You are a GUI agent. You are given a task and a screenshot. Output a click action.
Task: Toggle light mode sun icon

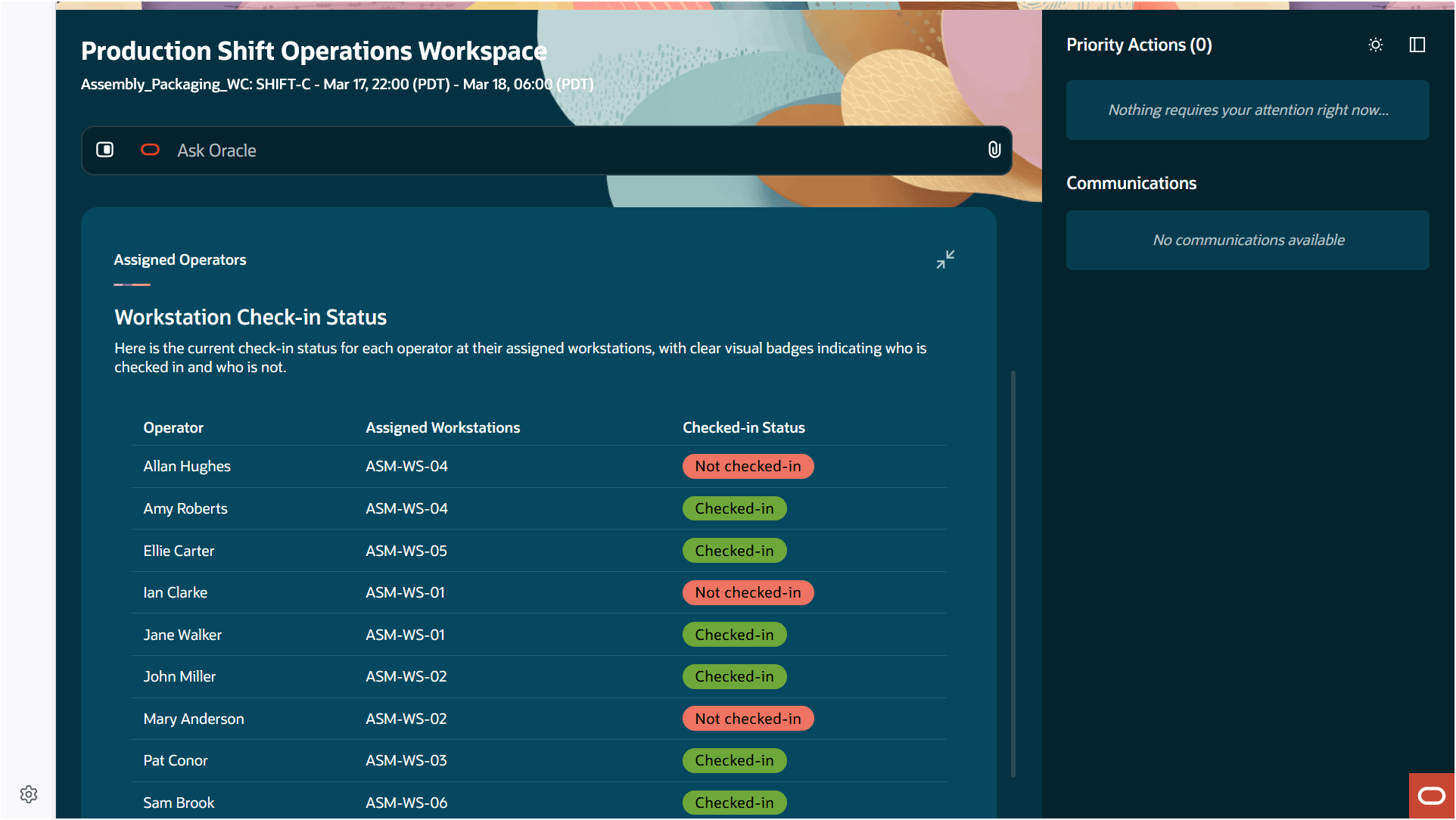point(1375,45)
